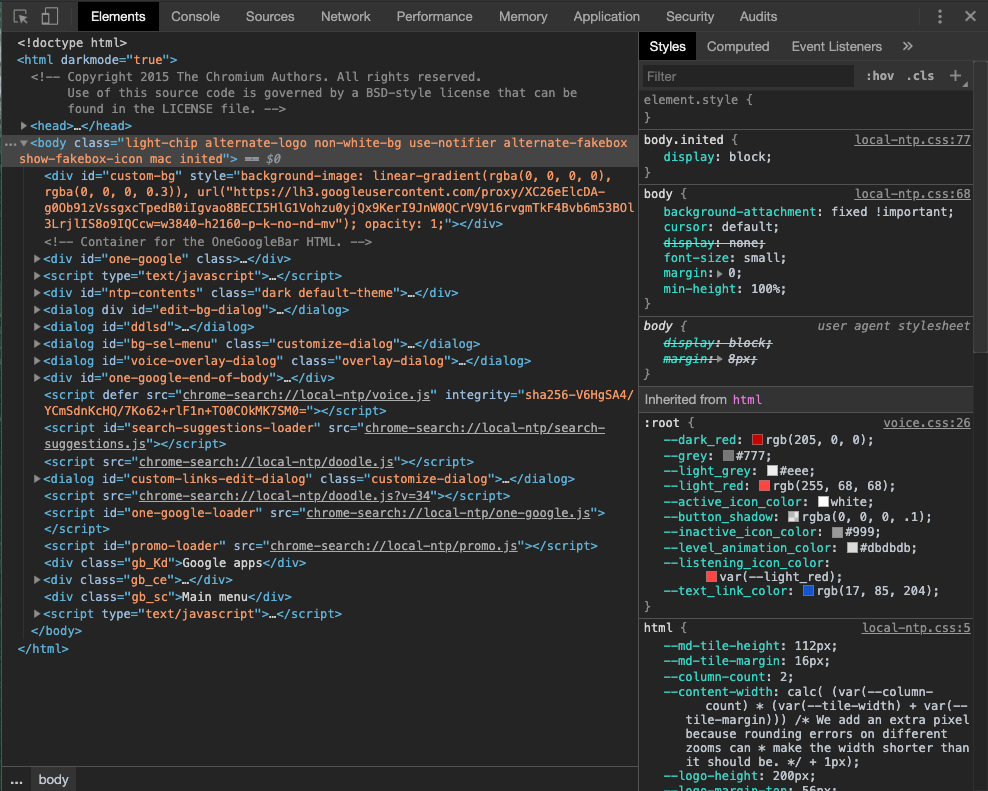Viewport: 988px width, 791px height.
Task: Follow the local-ntp/promo.js script link
Action: coord(394,546)
